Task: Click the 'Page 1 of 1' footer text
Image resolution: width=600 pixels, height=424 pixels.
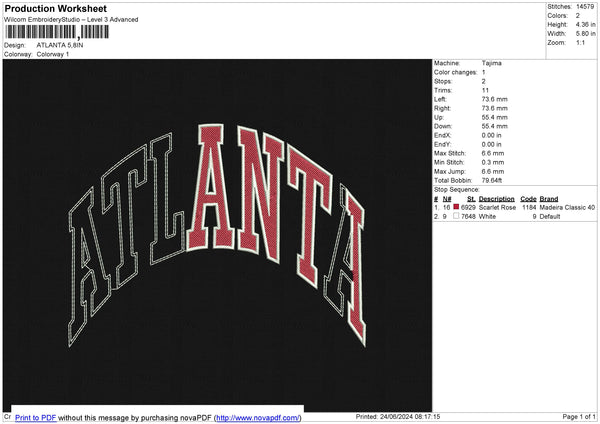Action: point(579,417)
